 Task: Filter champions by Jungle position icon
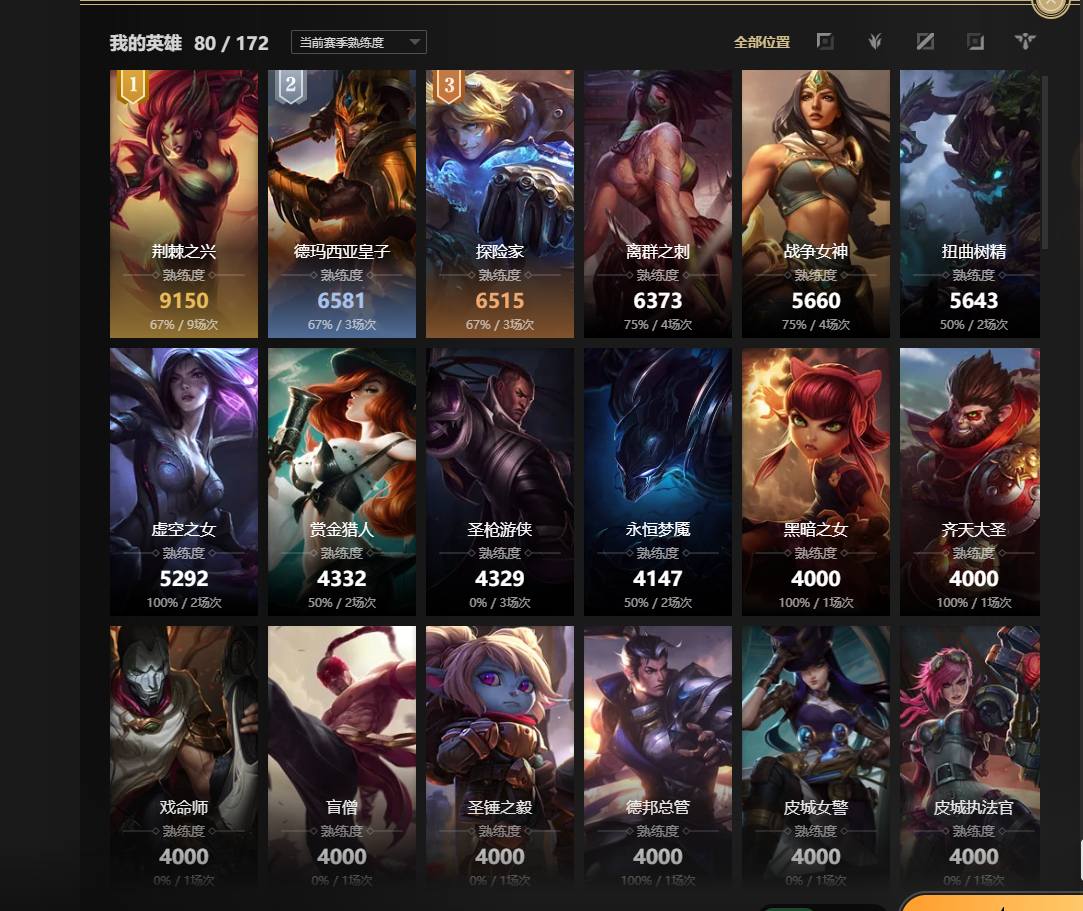(x=875, y=41)
